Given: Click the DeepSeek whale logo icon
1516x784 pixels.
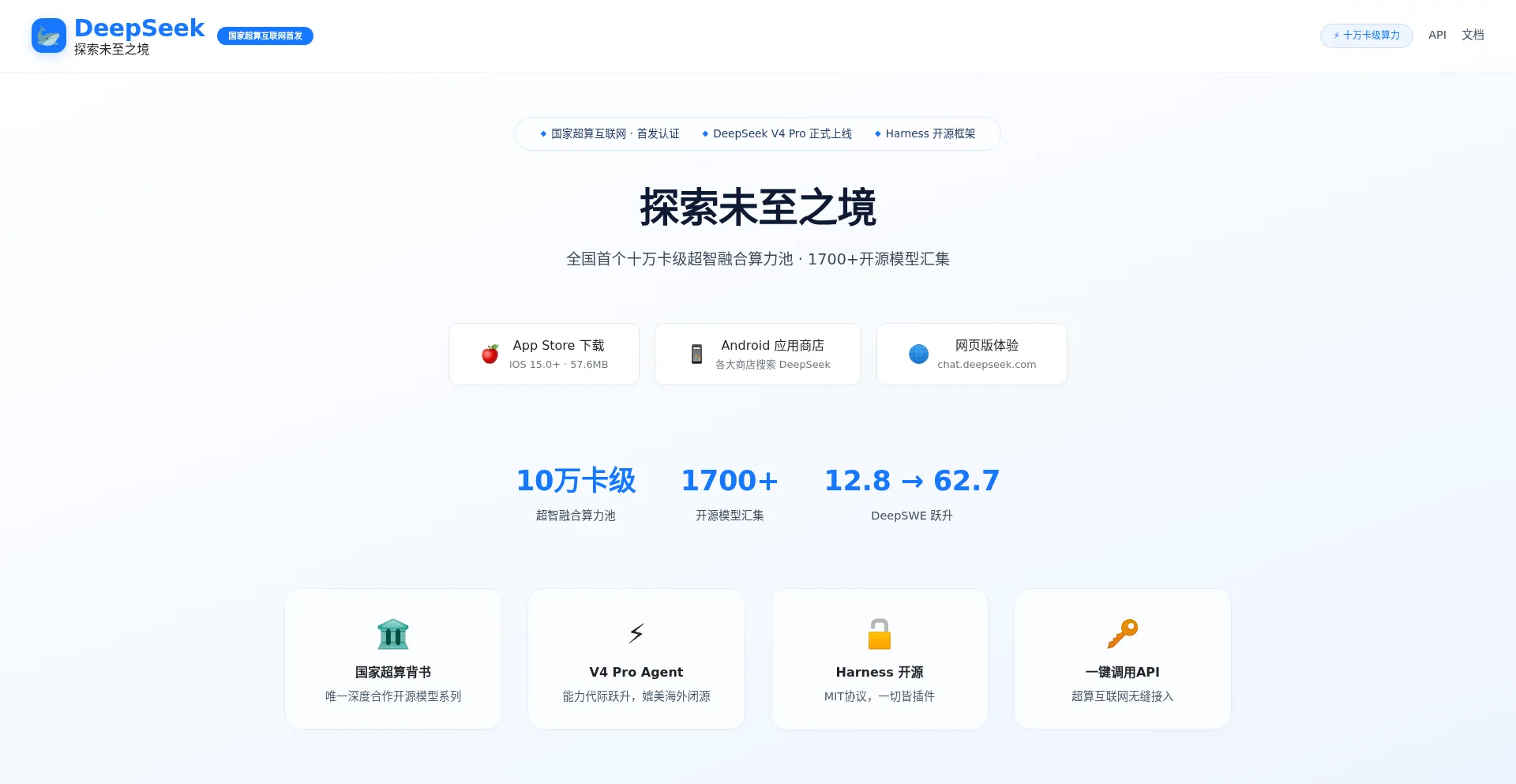Looking at the screenshot, I should [x=49, y=36].
